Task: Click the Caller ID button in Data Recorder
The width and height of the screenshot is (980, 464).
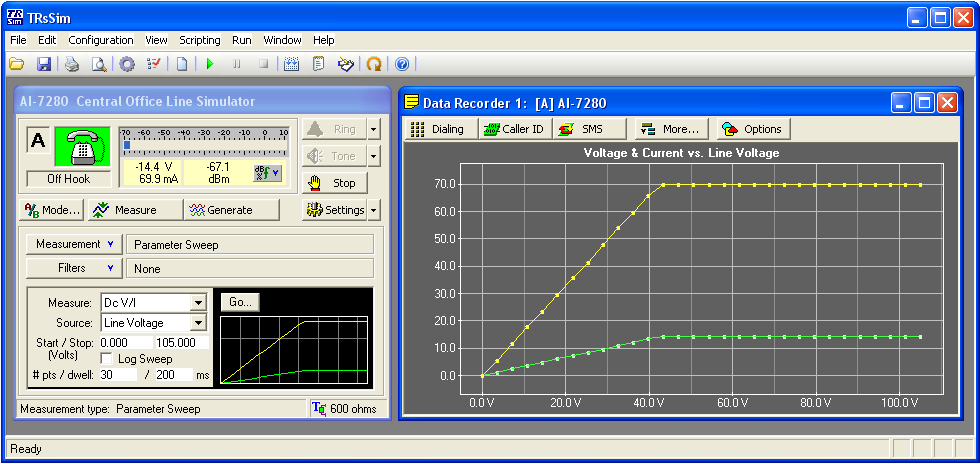Action: [x=514, y=129]
